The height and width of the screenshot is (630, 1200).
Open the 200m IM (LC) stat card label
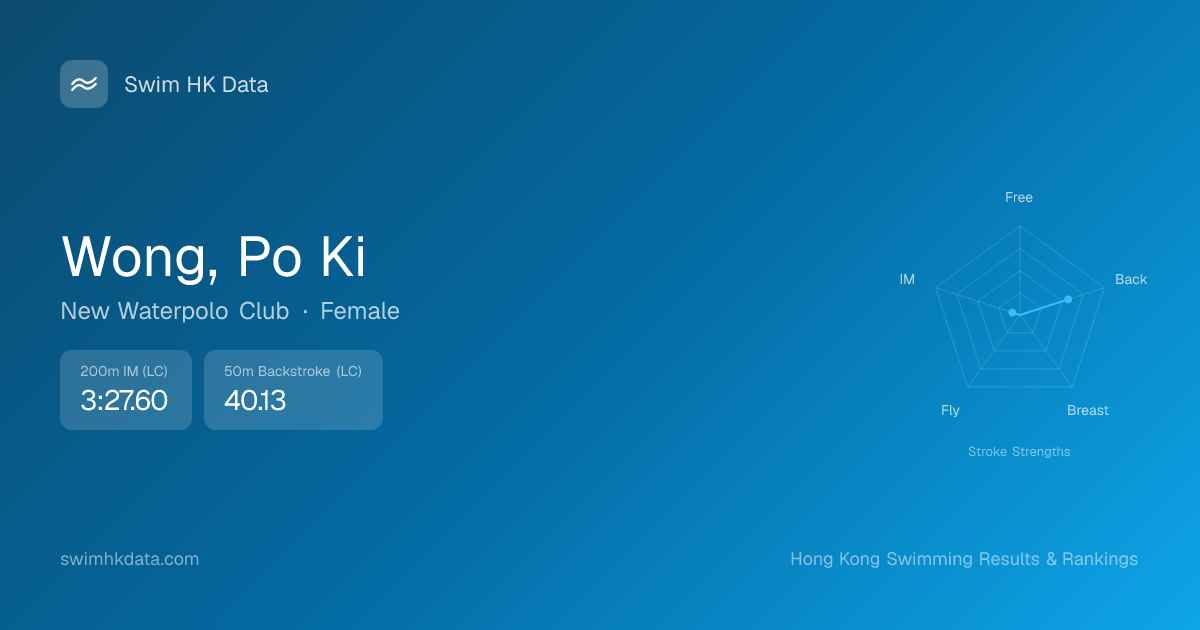[124, 371]
